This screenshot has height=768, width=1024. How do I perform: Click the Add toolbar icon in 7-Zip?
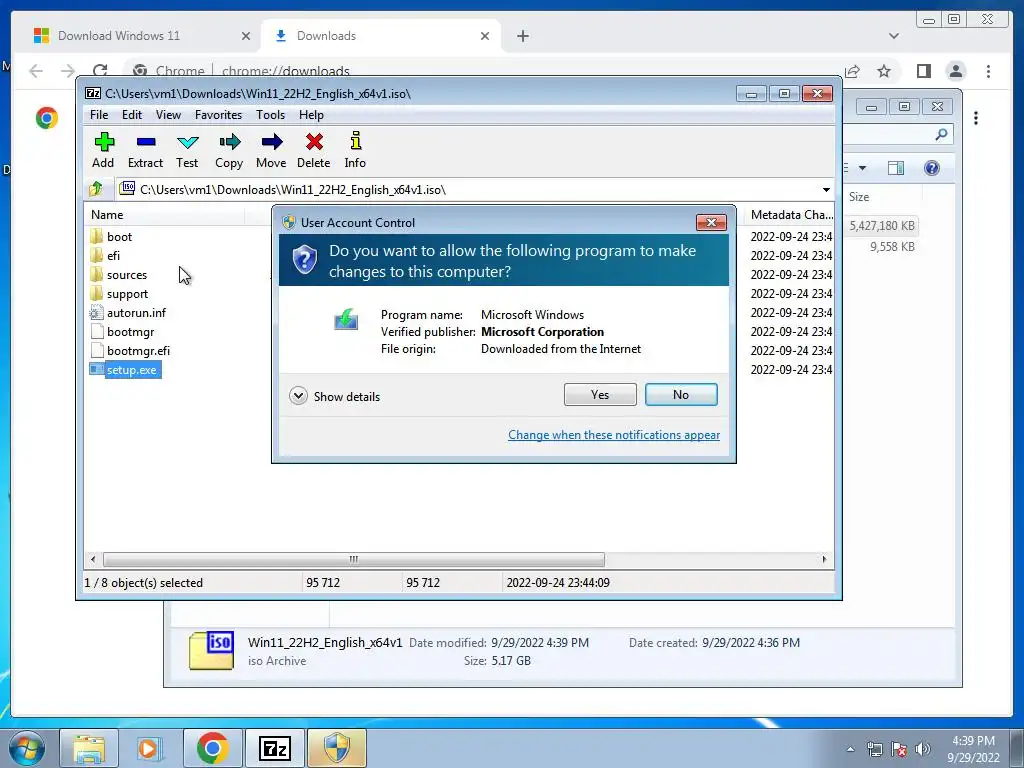[x=103, y=150]
